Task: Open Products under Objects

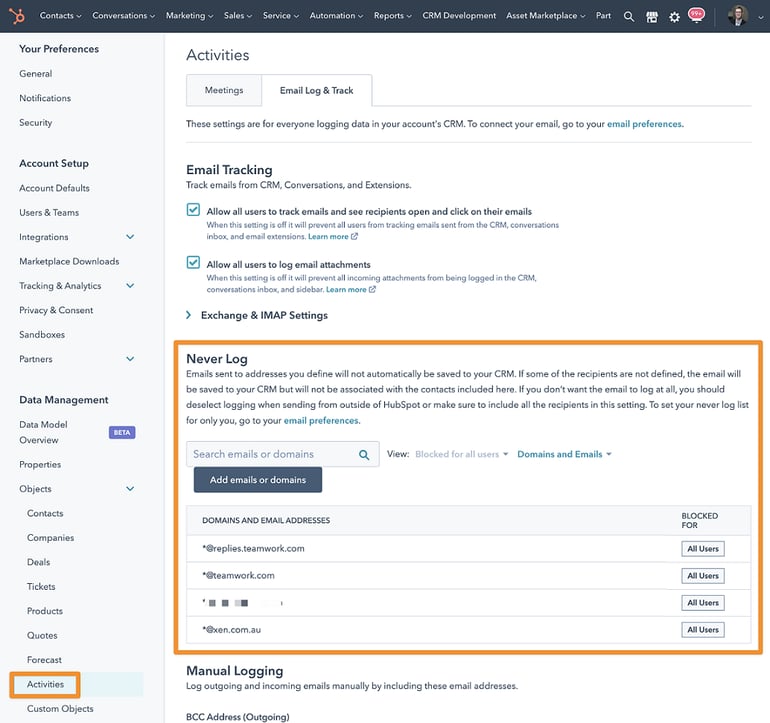Action: pyautogui.click(x=45, y=611)
